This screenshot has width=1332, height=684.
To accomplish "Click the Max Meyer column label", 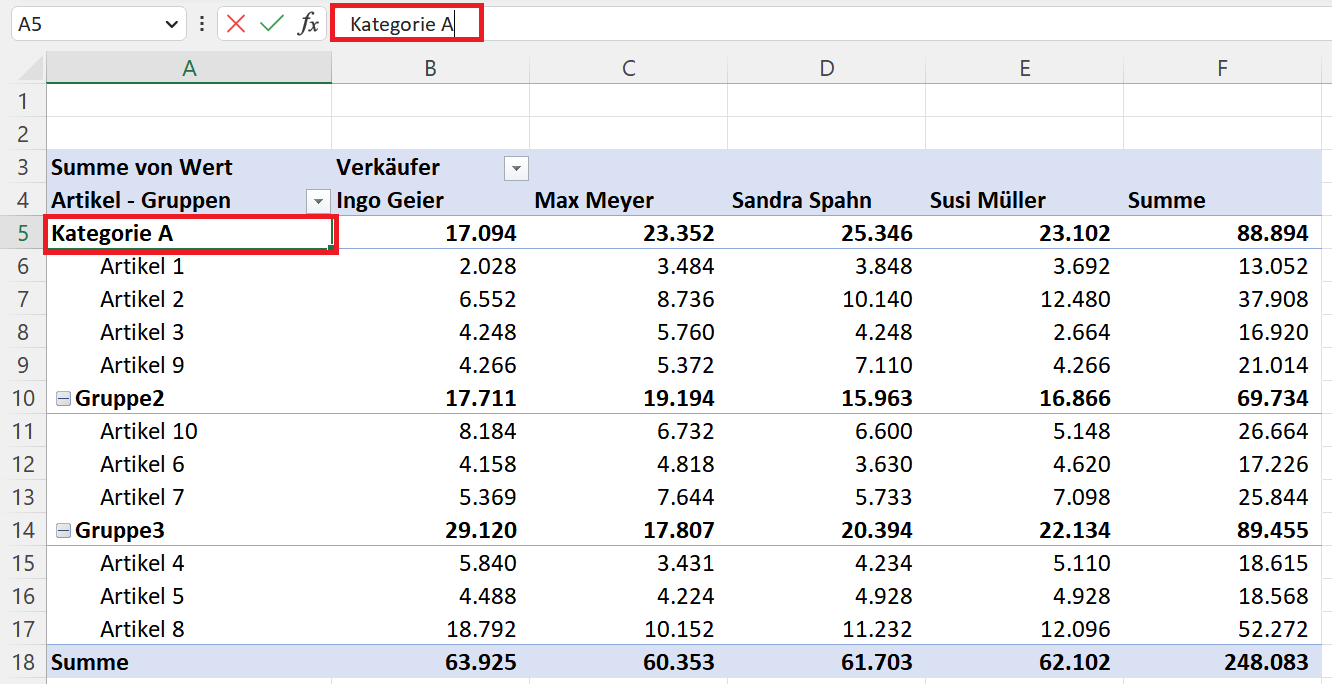I will [594, 201].
